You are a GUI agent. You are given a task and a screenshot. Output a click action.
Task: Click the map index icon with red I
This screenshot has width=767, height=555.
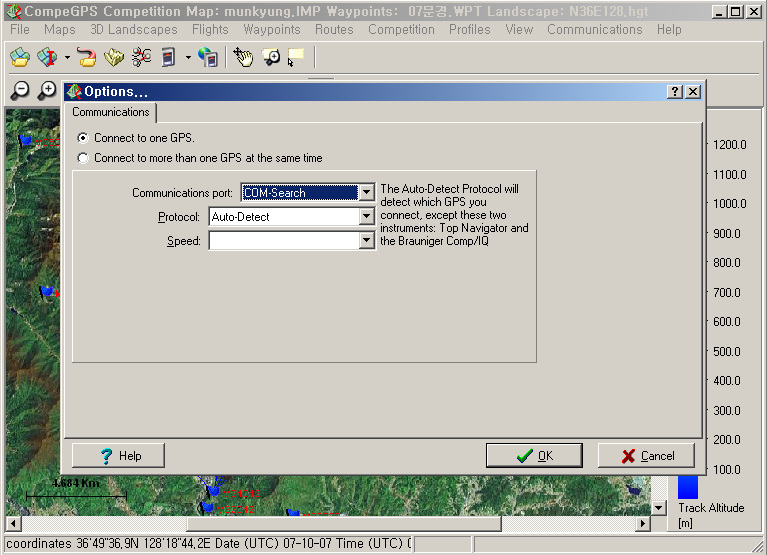pyautogui.click(x=47, y=57)
